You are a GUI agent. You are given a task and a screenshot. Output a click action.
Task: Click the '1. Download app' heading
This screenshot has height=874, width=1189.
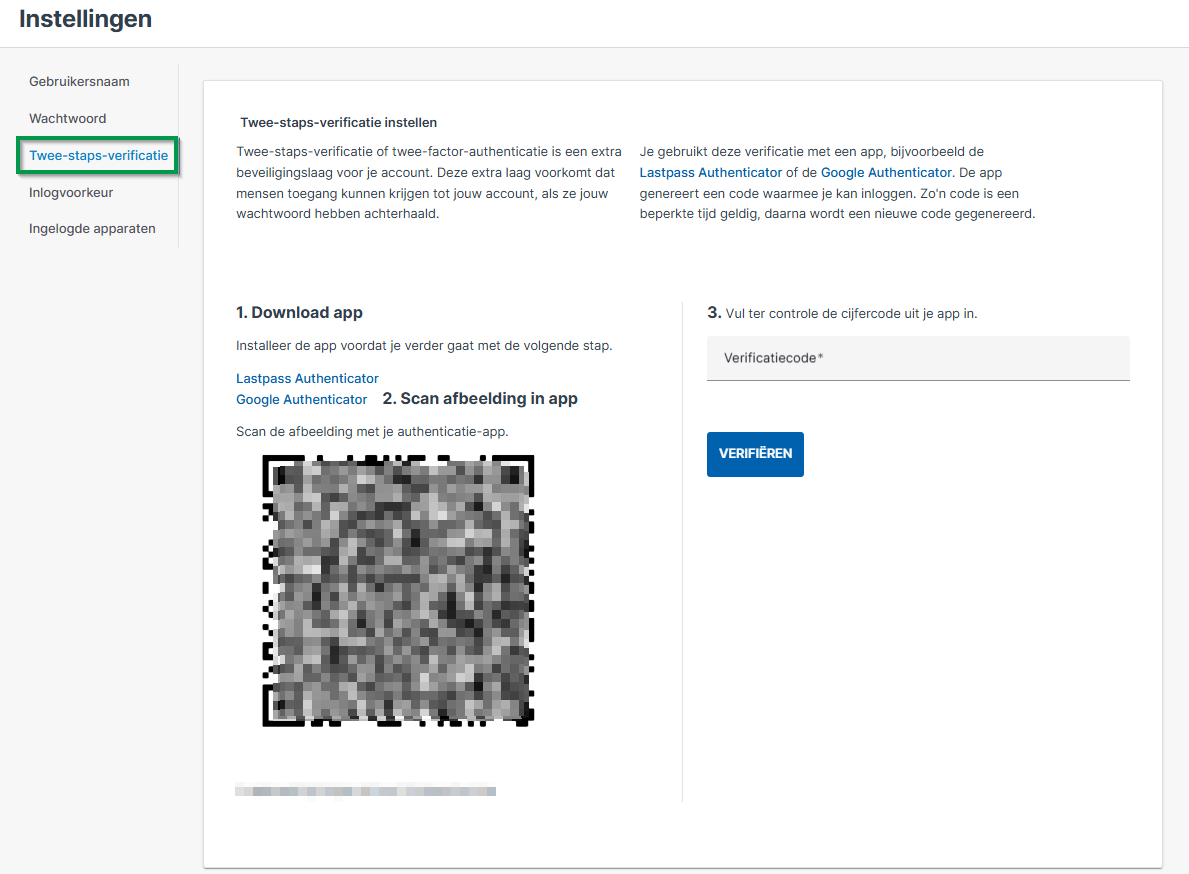[299, 312]
